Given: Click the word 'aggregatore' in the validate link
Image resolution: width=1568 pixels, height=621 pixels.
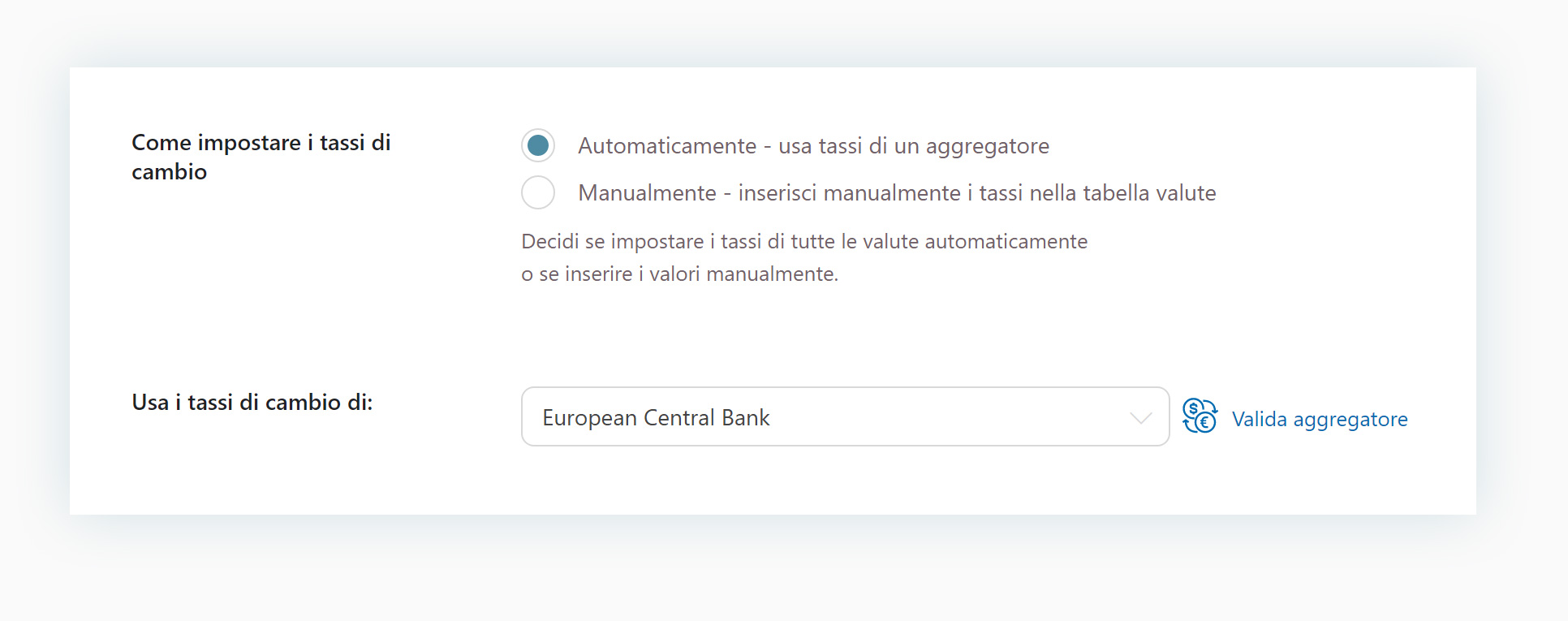Looking at the screenshot, I should (x=1350, y=420).
